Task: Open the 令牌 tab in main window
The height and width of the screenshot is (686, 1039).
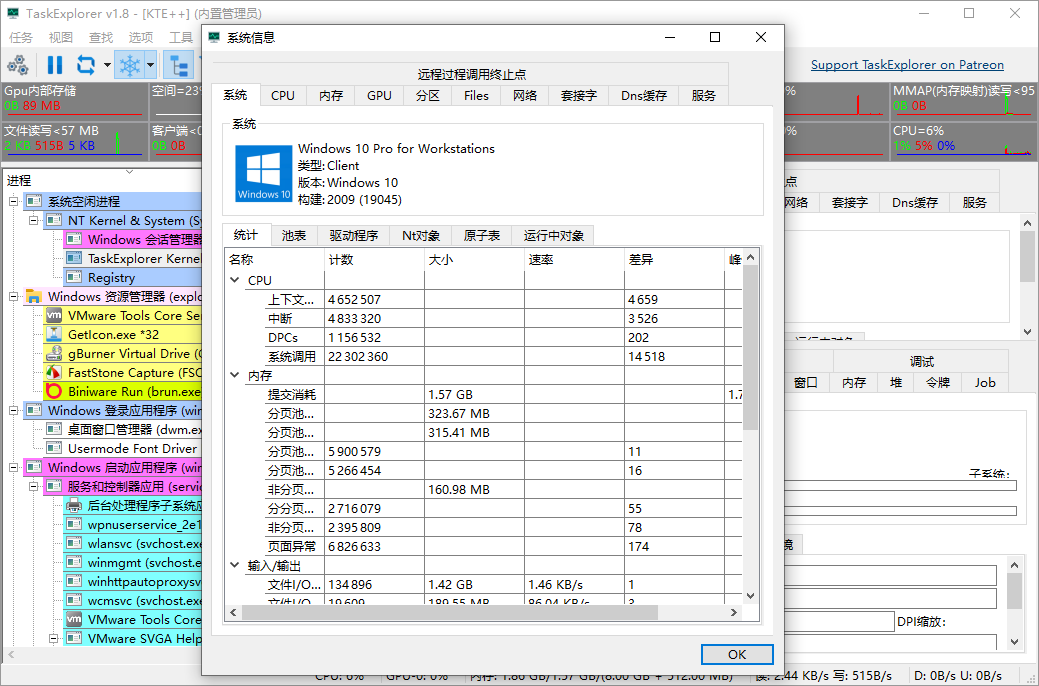Action: tap(938, 382)
